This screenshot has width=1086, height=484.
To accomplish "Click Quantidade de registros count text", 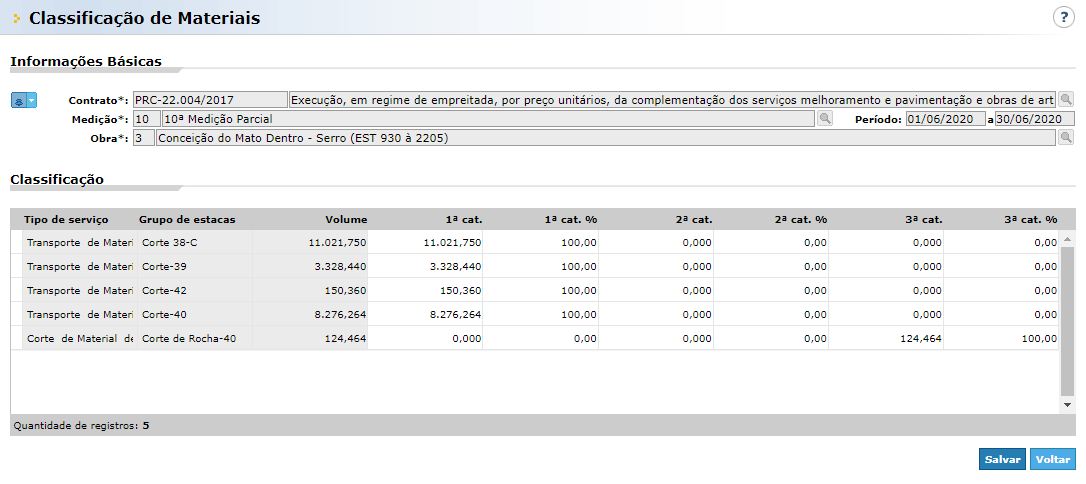I will [x=81, y=425].
